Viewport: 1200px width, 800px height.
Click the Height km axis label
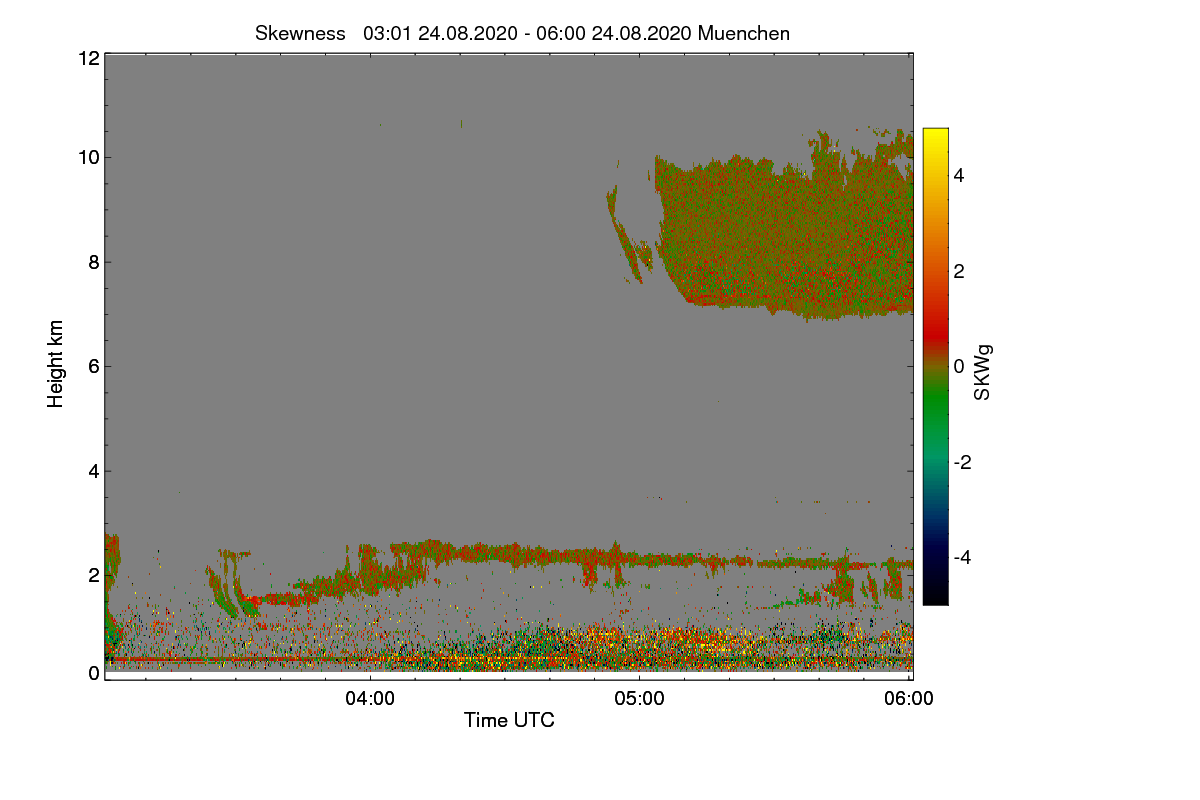pos(56,363)
